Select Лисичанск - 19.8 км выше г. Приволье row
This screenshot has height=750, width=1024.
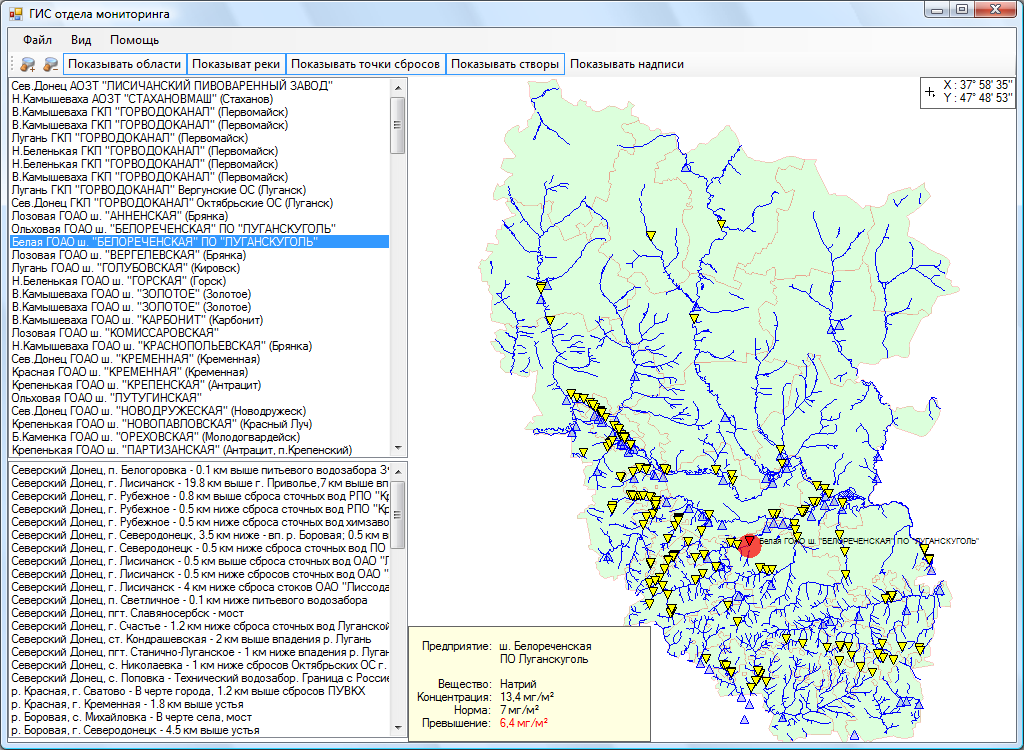[x=200, y=483]
